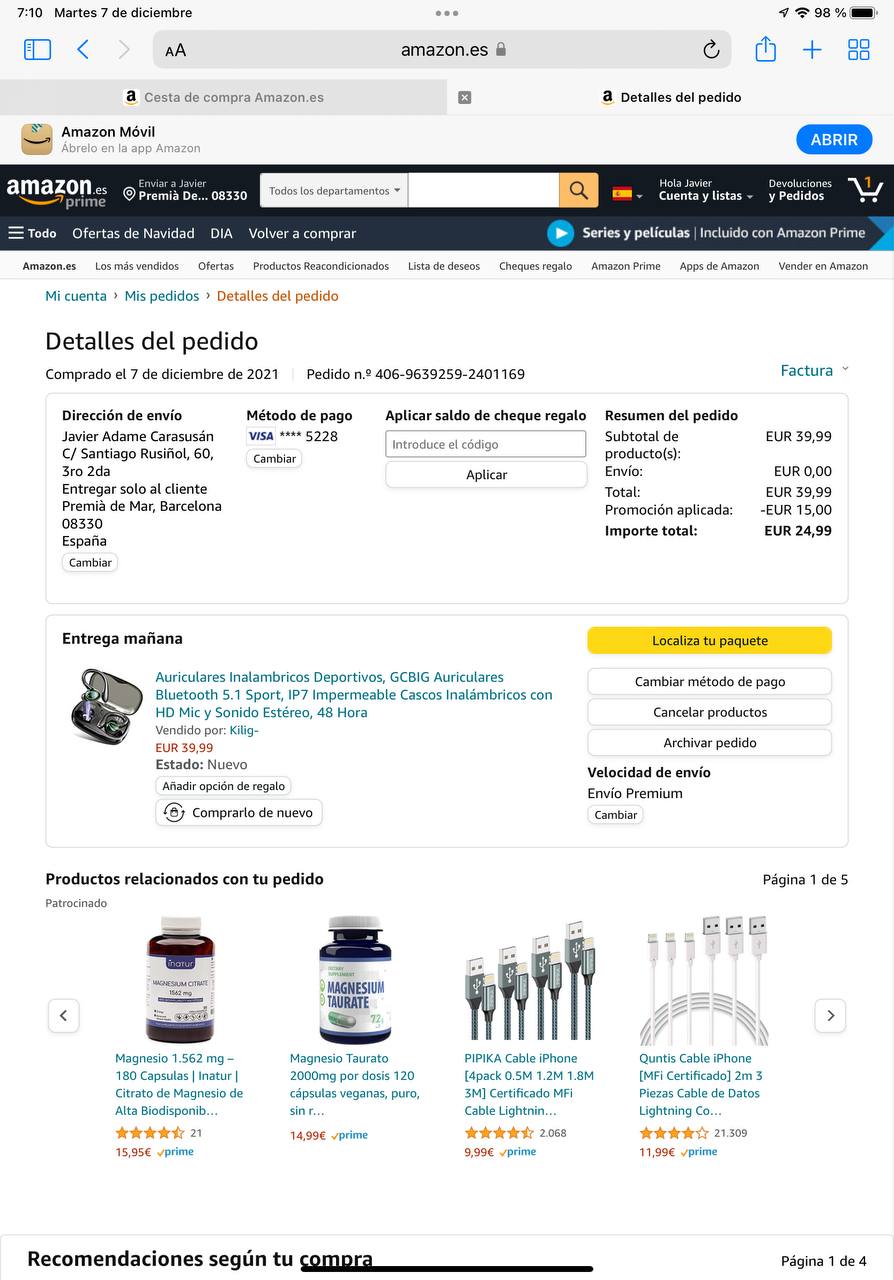
Task: Open the Todo hamburger menu
Action: tap(32, 233)
